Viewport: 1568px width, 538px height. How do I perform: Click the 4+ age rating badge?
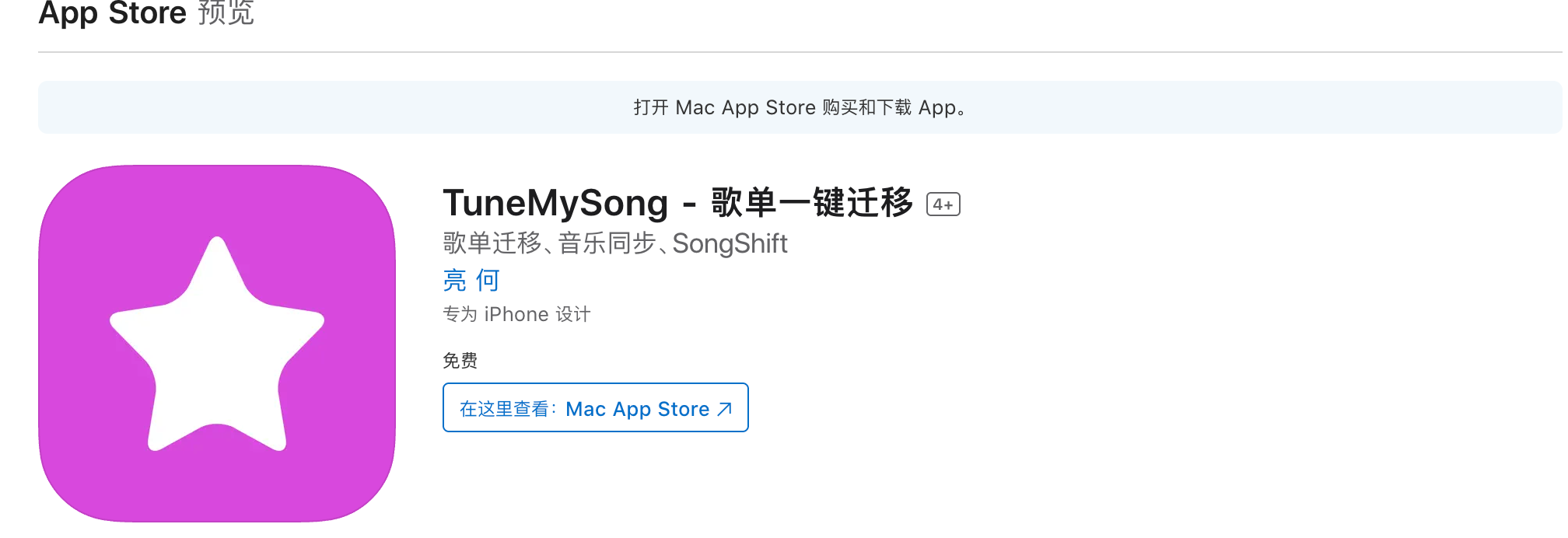pos(943,204)
